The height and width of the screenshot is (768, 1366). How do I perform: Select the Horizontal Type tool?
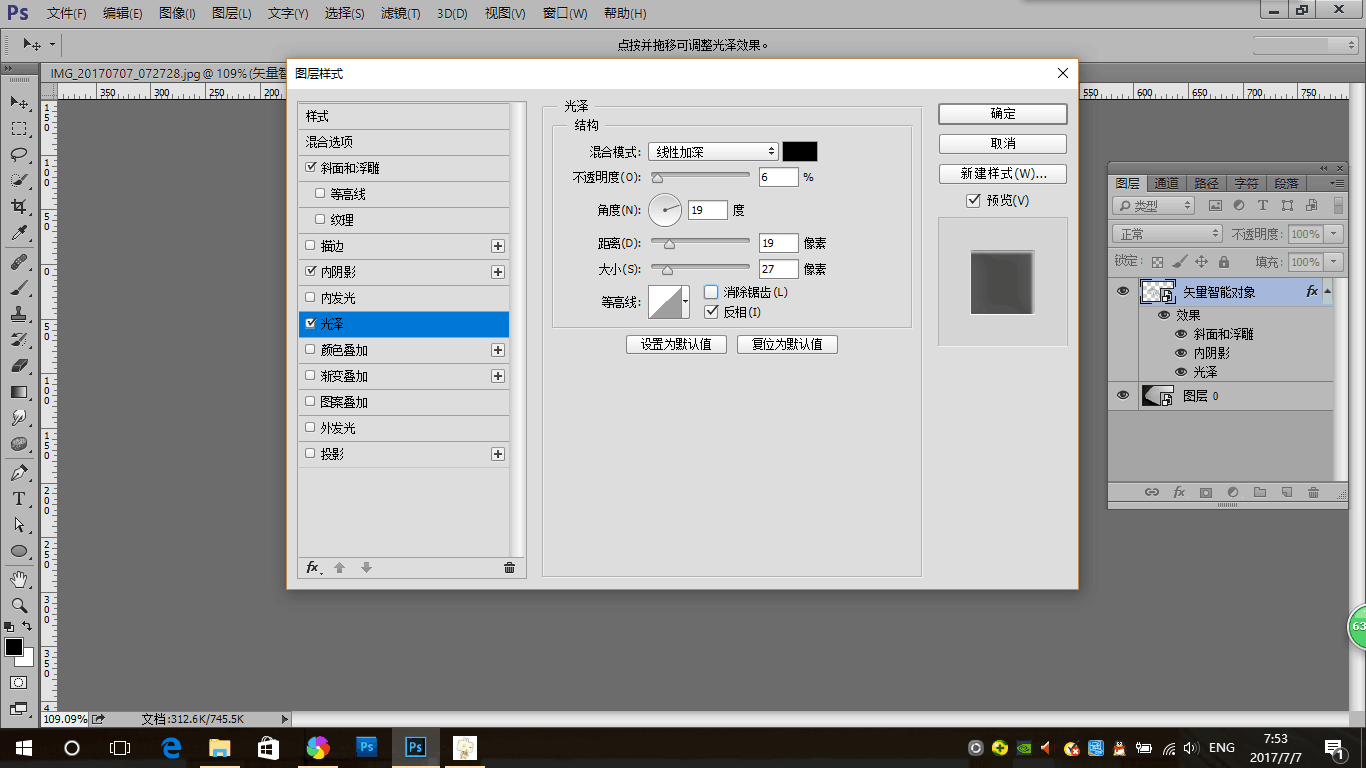pos(19,499)
